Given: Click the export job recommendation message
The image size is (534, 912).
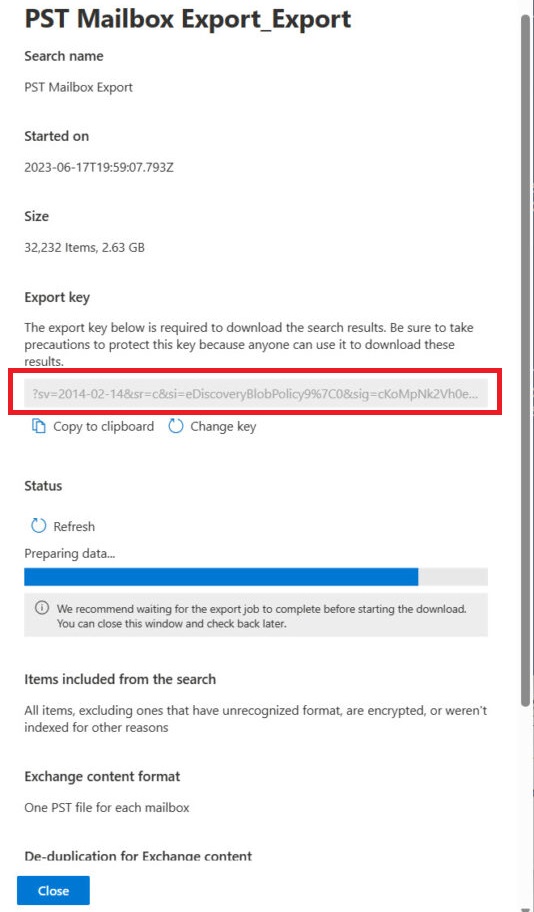Looking at the screenshot, I should click(x=262, y=617).
